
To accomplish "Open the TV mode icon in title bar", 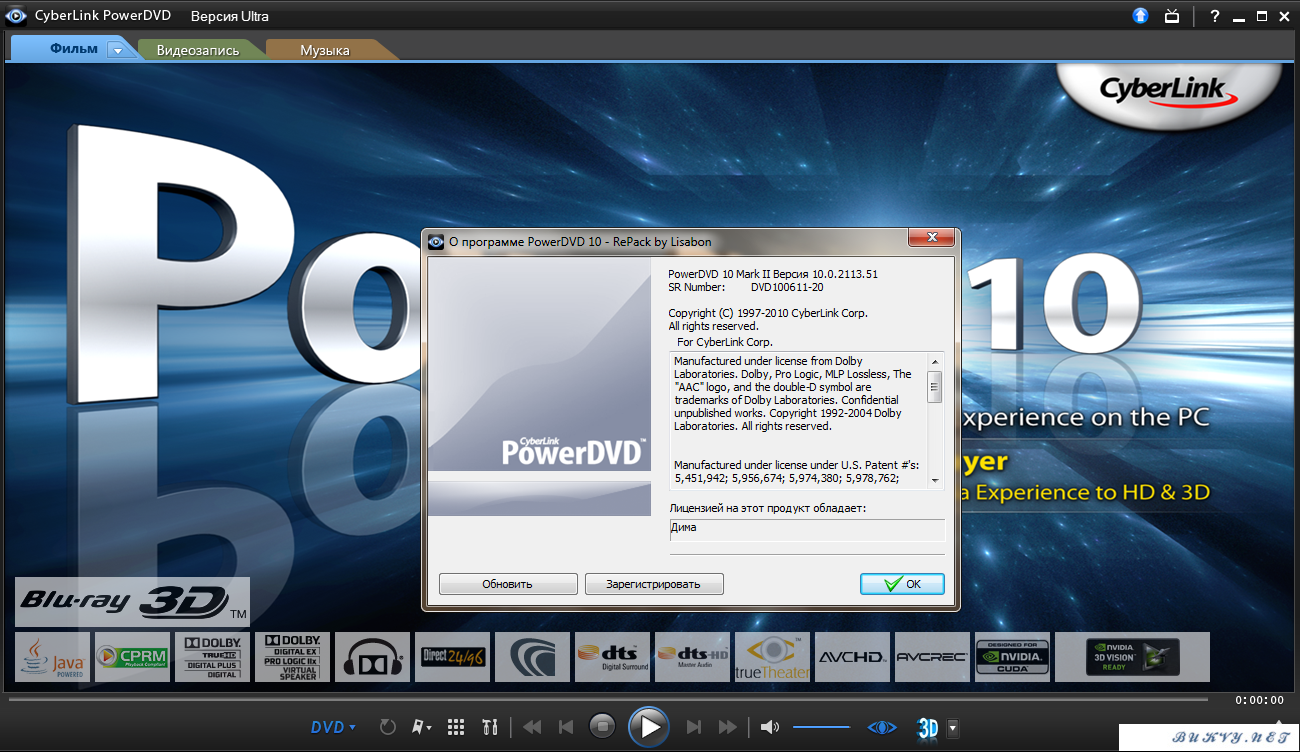I will click(1173, 16).
